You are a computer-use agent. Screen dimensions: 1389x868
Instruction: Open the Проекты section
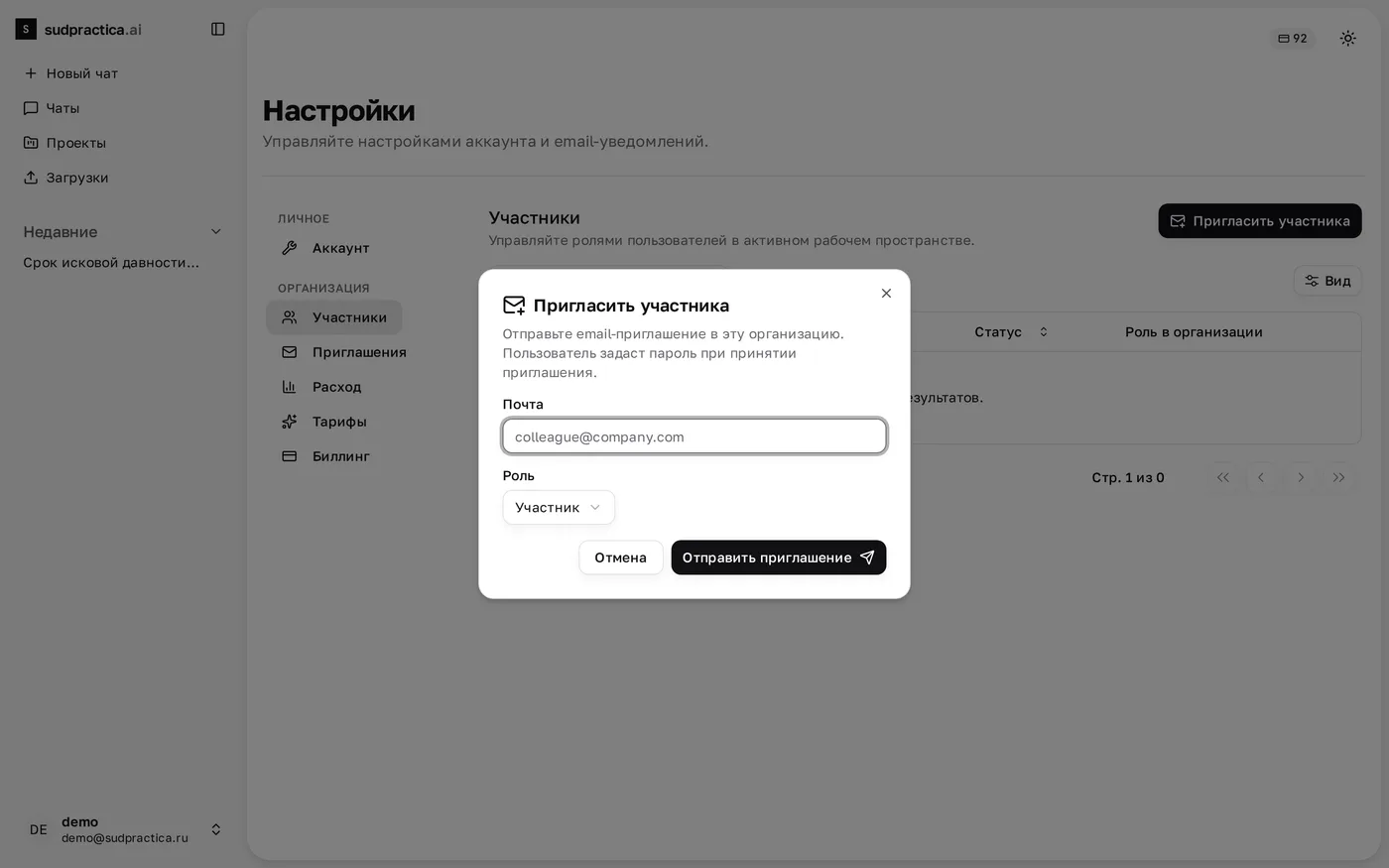(x=64, y=143)
